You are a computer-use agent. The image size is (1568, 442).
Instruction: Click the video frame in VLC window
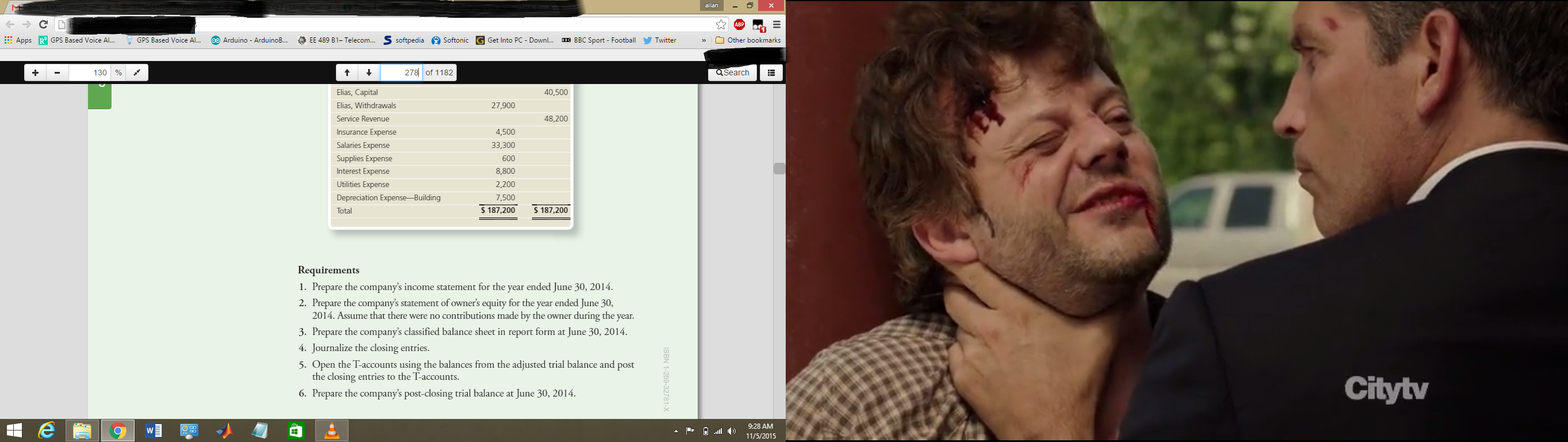pyautogui.click(x=1177, y=221)
